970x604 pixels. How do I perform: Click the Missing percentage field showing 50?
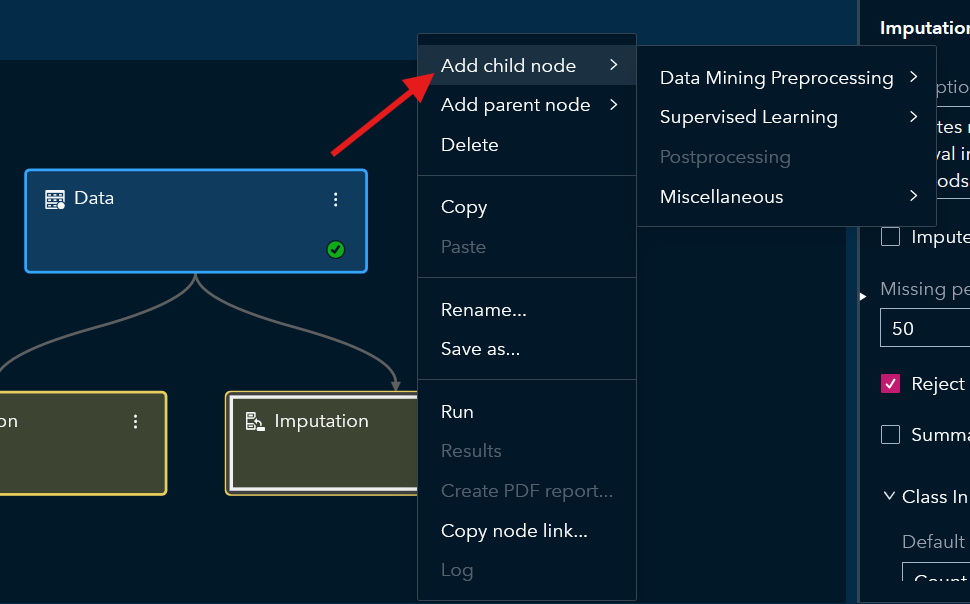[x=925, y=328]
